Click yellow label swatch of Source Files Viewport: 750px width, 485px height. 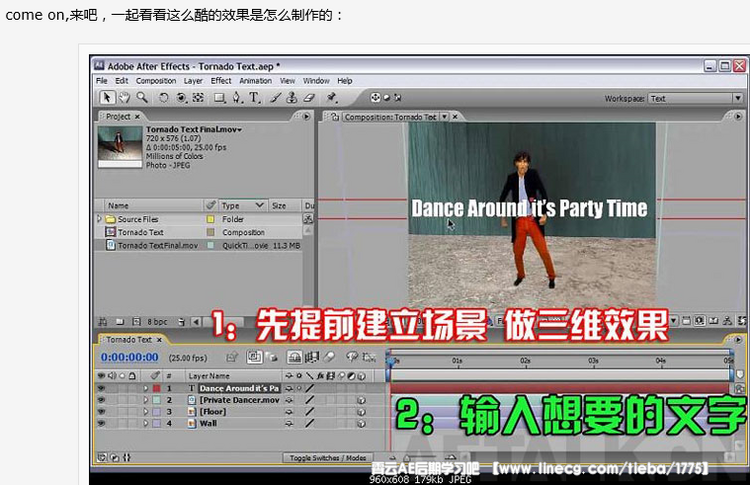tap(210, 219)
